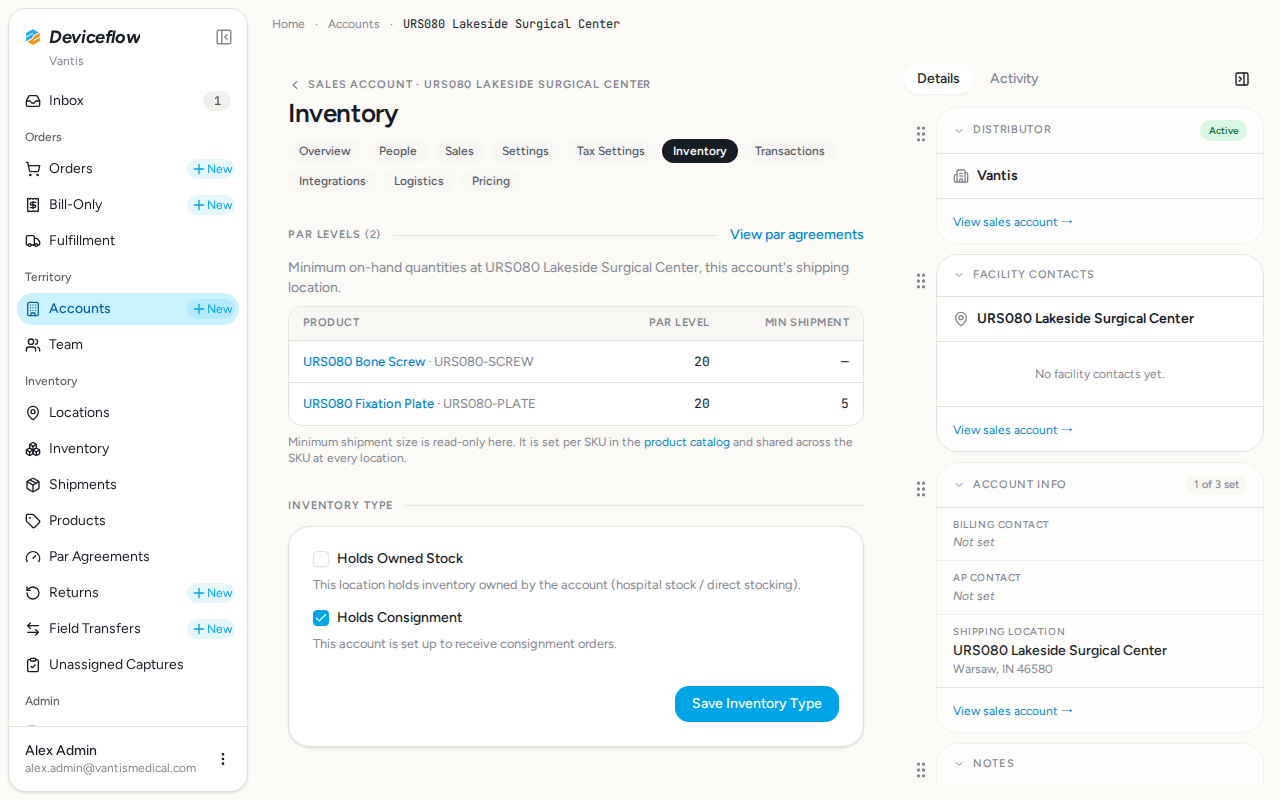This screenshot has width=1280, height=800.
Task: Select the Details tab
Action: 938,79
